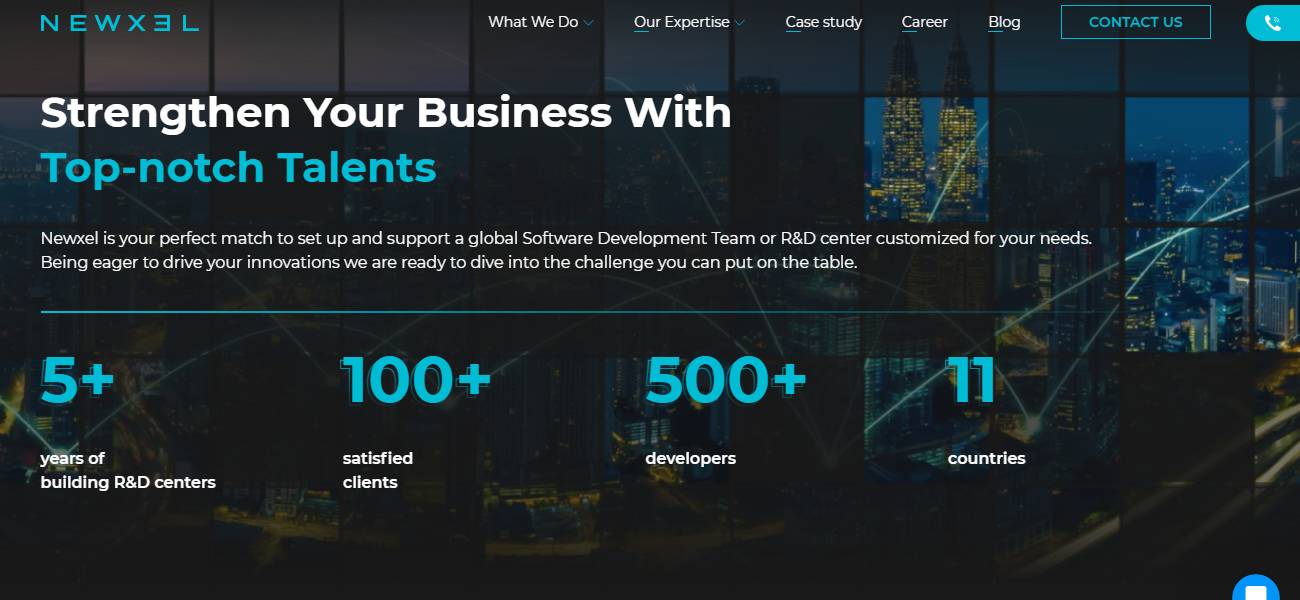
Task: Go to the Case study page
Action: 823,22
